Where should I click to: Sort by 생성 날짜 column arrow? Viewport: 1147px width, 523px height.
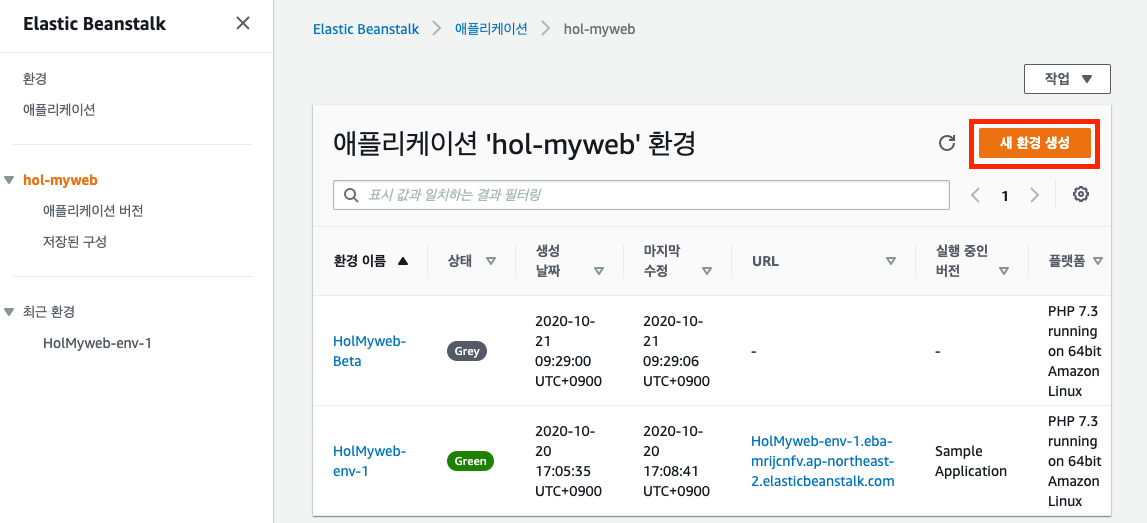(x=599, y=271)
